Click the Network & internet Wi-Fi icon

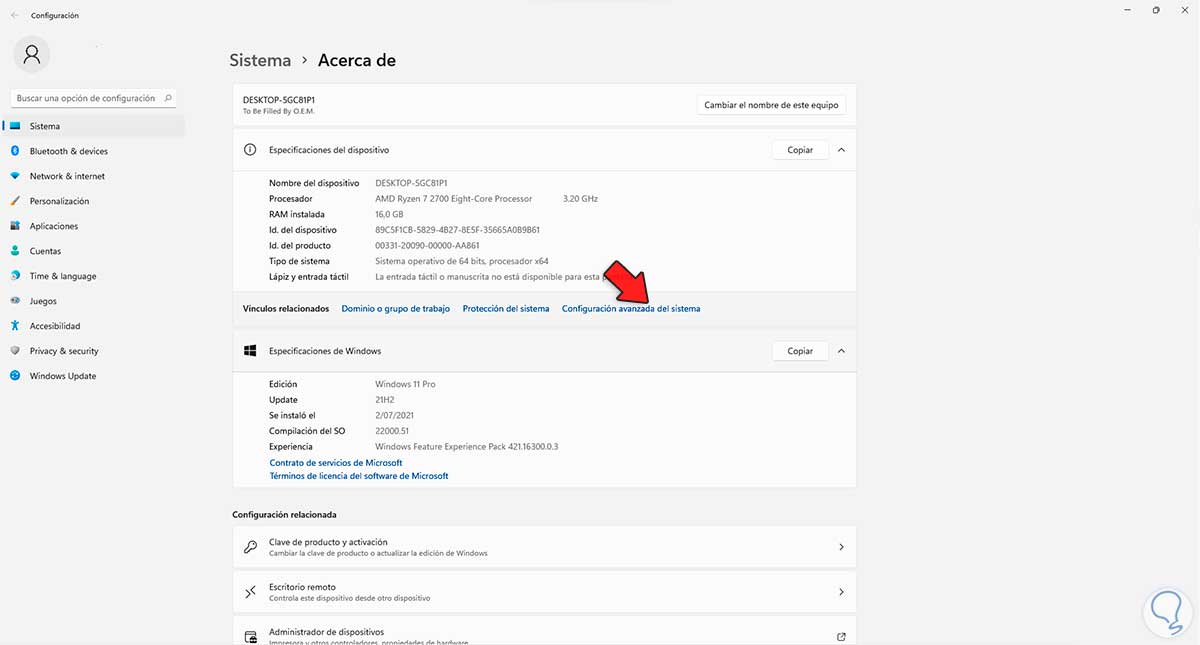click(15, 176)
